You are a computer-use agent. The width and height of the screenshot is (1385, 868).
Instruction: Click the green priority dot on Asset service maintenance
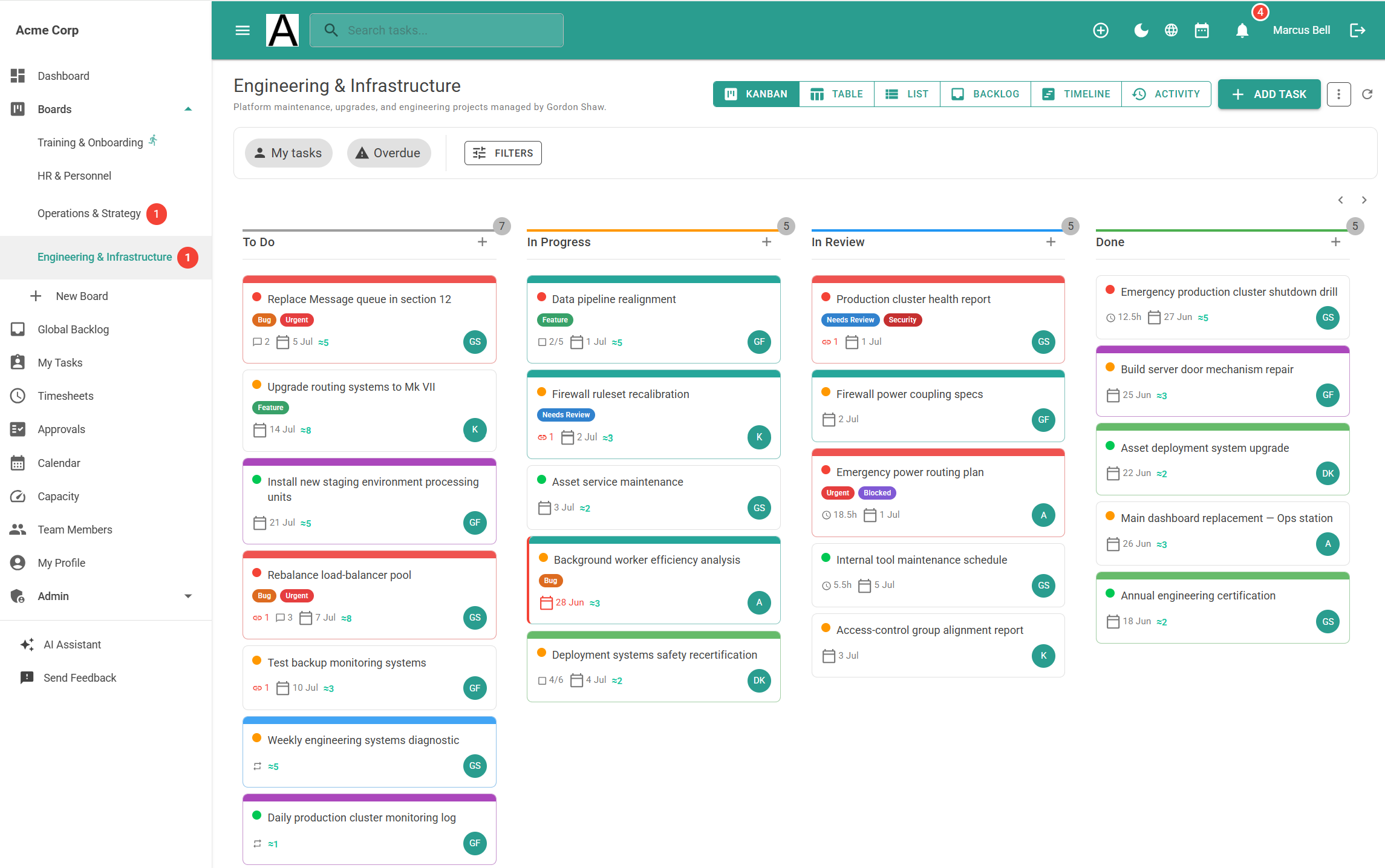click(x=541, y=480)
